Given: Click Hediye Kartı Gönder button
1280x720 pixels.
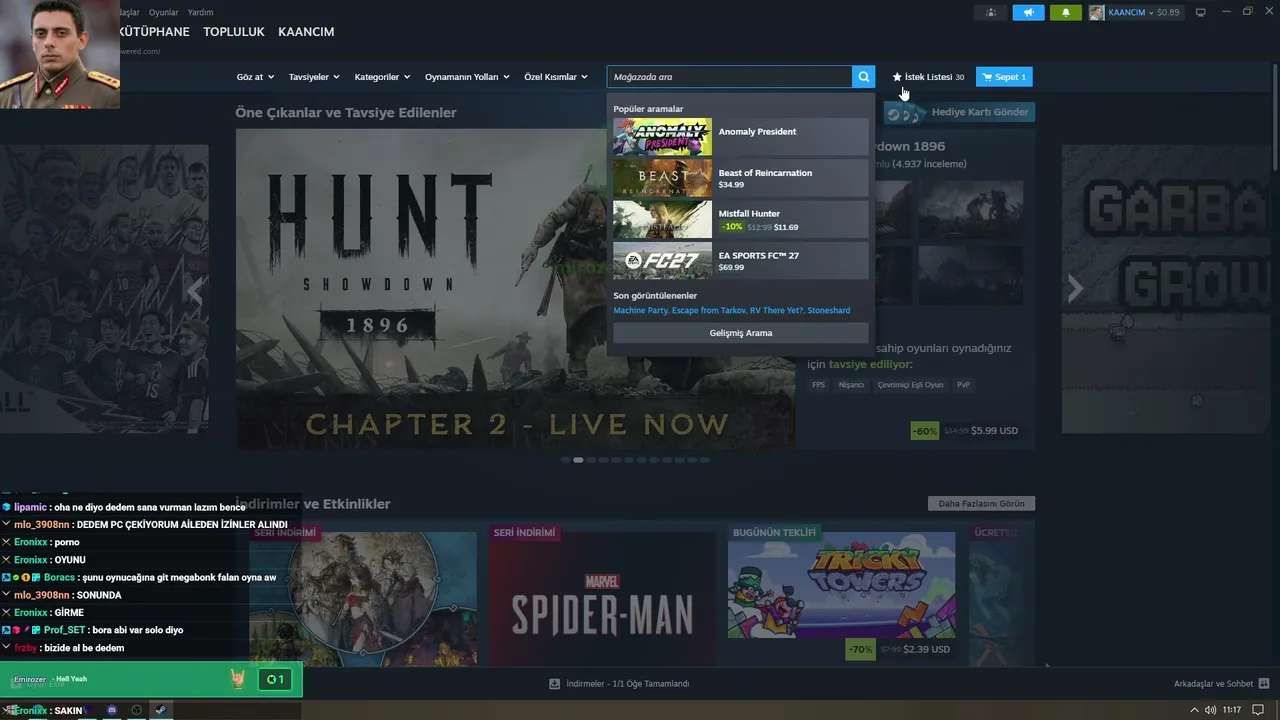Looking at the screenshot, I should [x=959, y=112].
